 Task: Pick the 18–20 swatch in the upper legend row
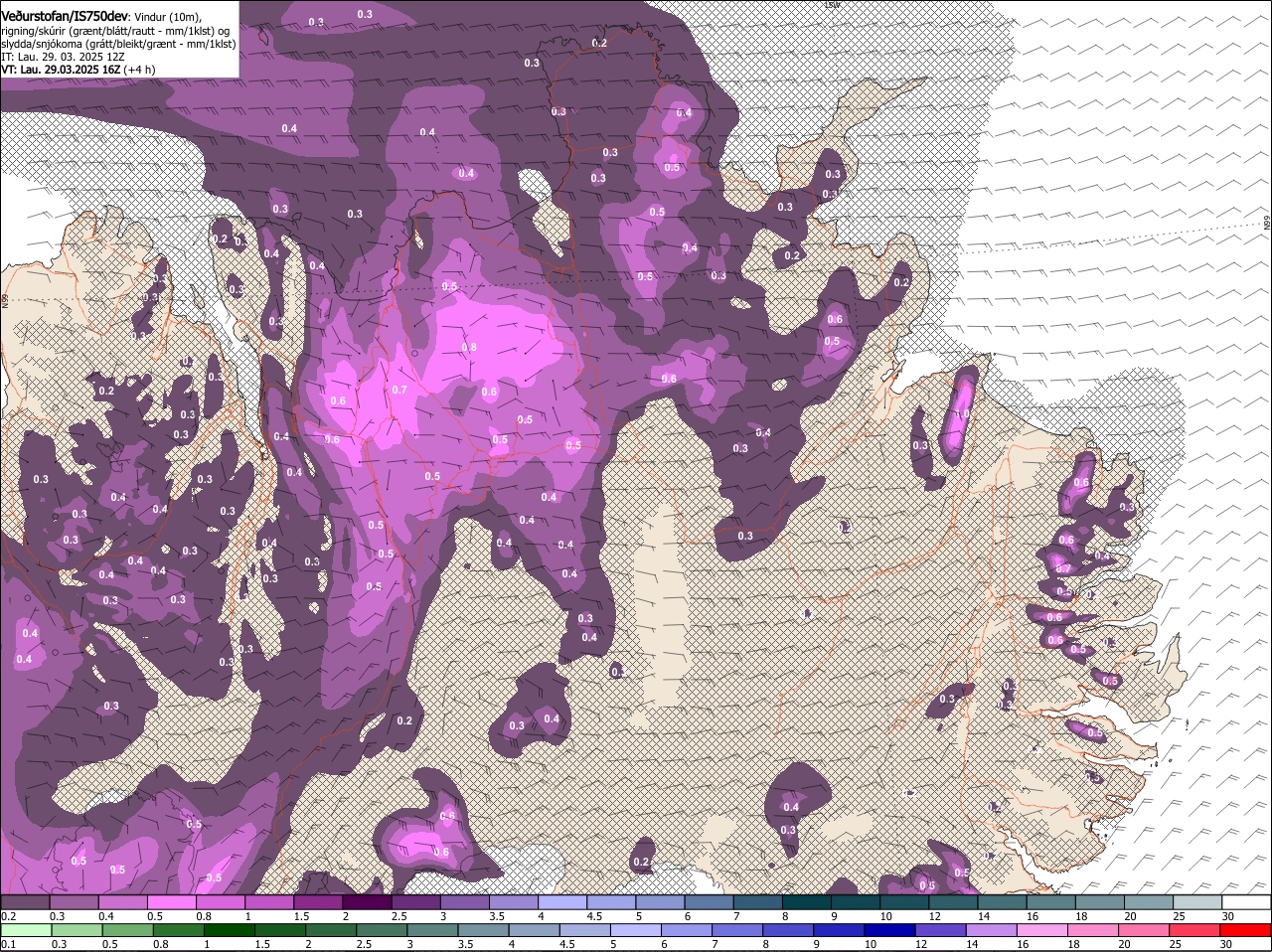pos(1101,902)
